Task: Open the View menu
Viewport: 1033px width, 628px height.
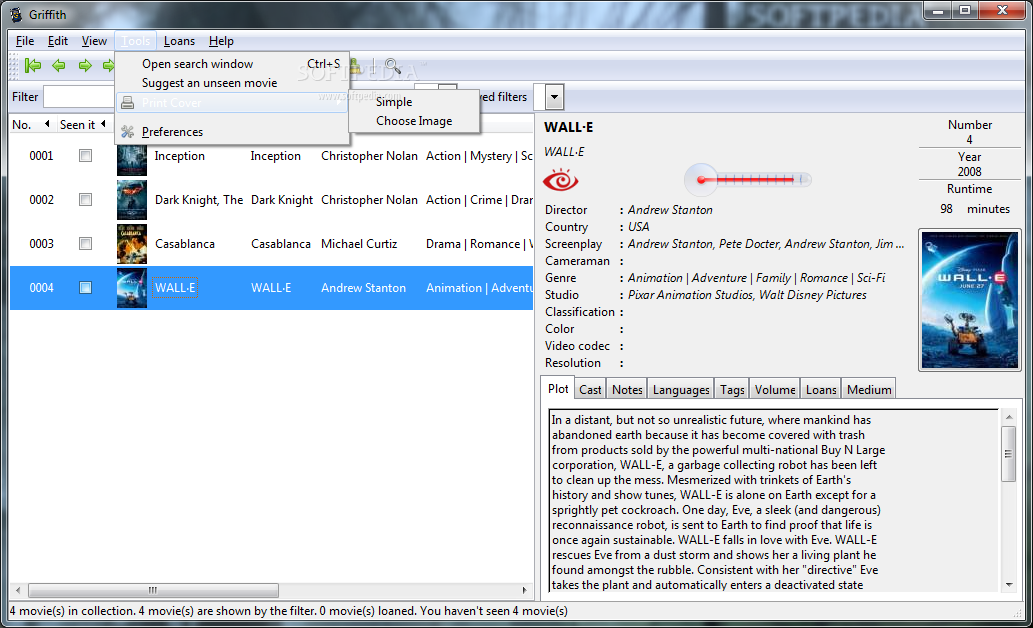Action: (94, 41)
